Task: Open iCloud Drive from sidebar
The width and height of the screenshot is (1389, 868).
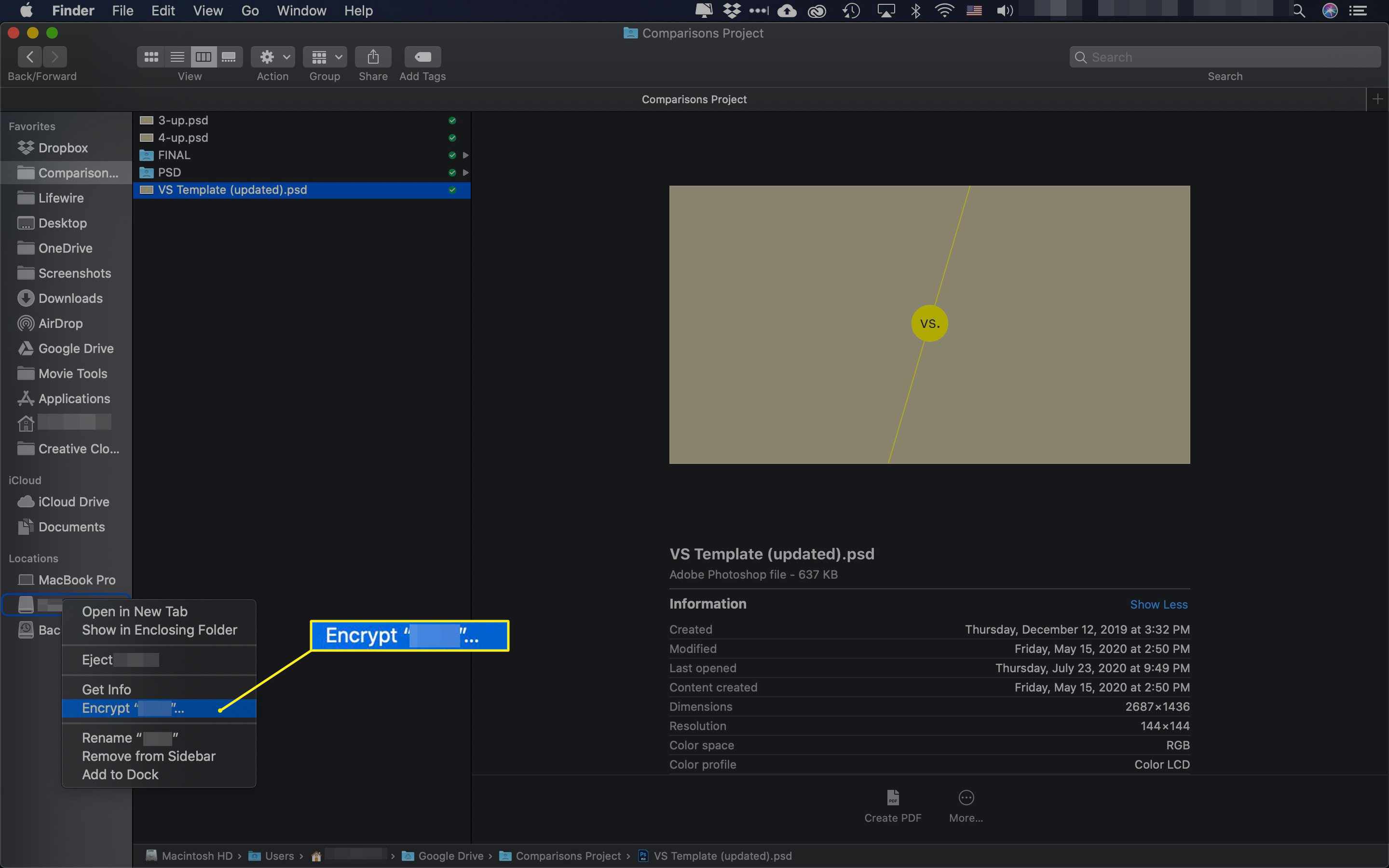Action: click(73, 502)
